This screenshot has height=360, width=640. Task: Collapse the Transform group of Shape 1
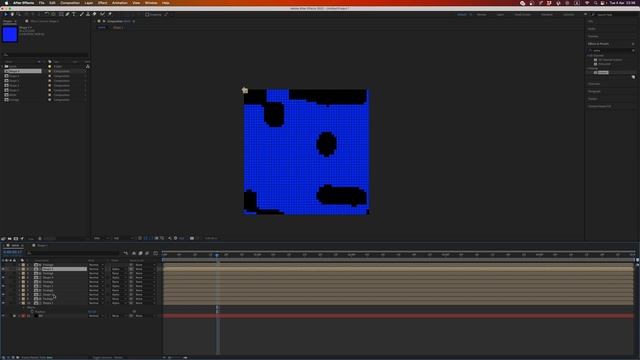[x=24, y=307]
